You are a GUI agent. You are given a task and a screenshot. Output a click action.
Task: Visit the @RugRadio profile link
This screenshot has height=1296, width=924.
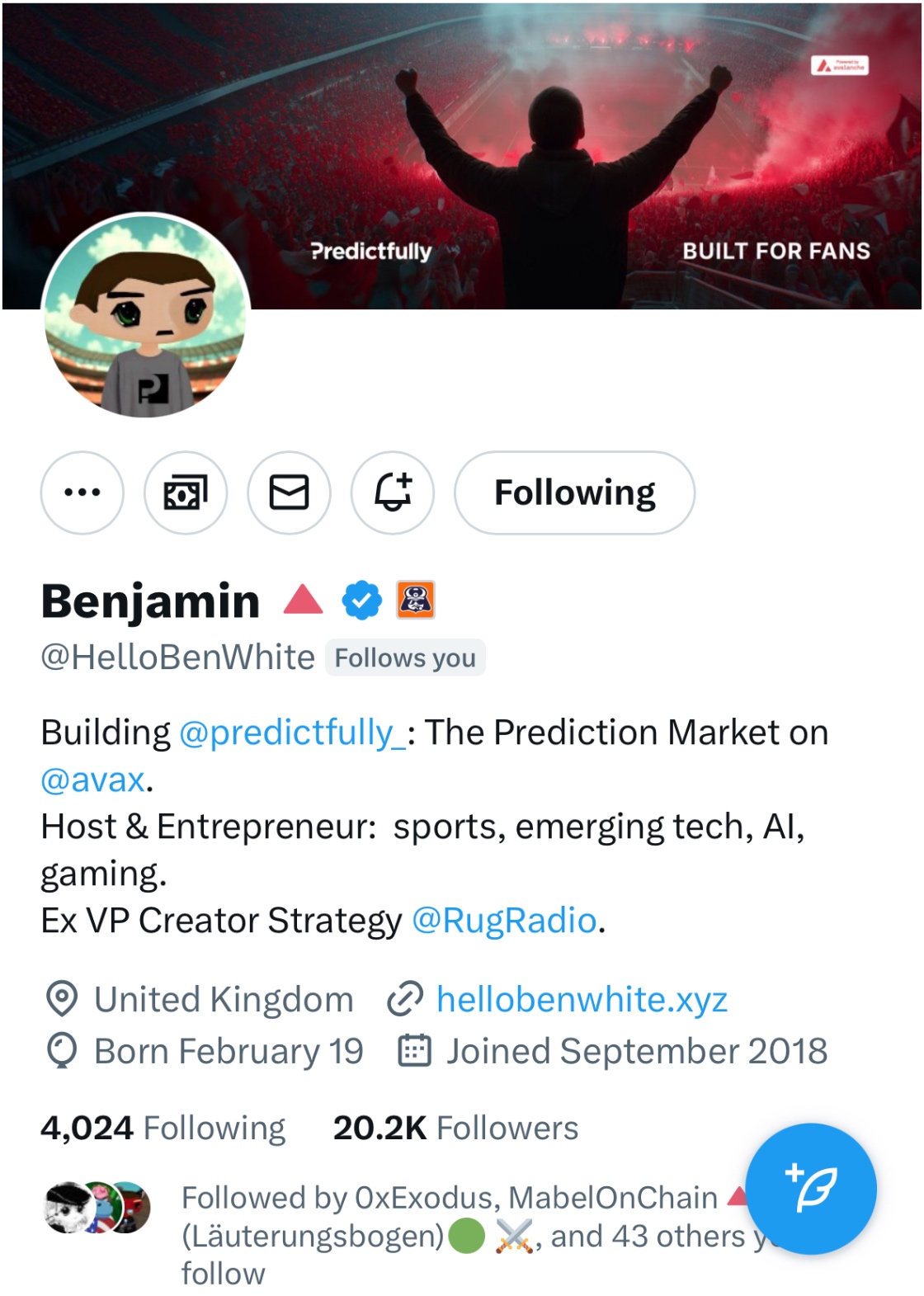tap(504, 921)
